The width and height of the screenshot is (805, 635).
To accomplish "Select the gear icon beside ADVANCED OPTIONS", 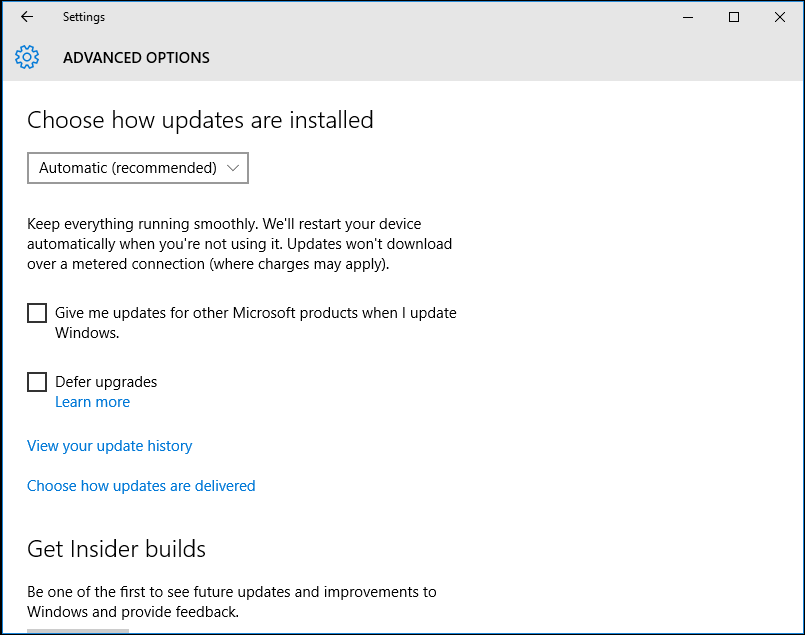I will tap(26, 57).
